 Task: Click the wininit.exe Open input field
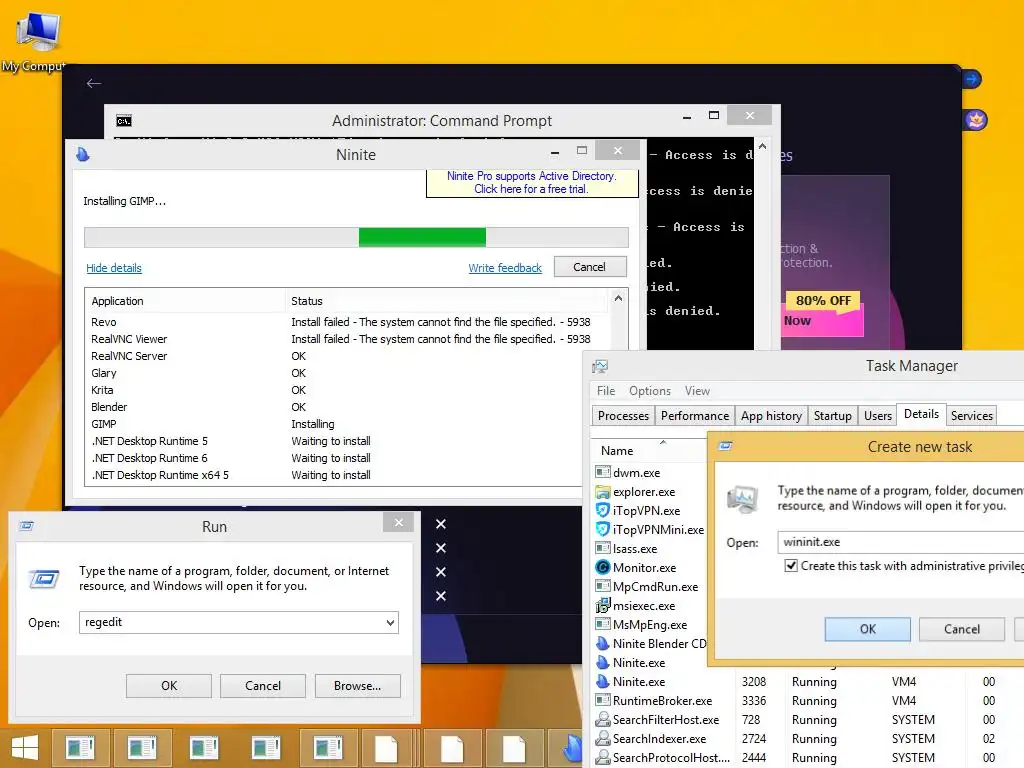[x=901, y=542]
